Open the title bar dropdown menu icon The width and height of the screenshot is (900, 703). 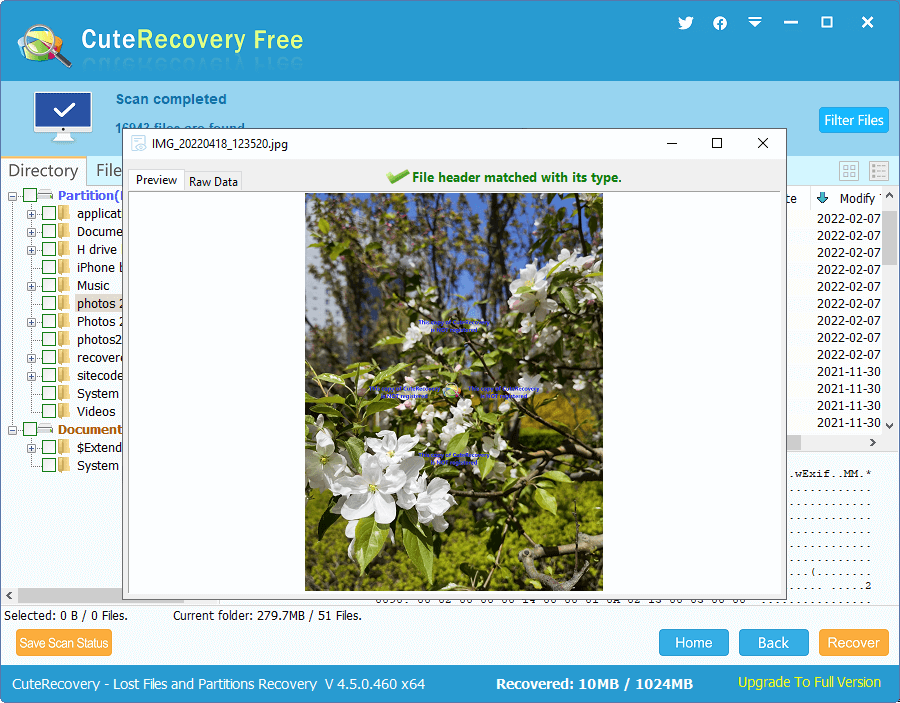point(755,23)
